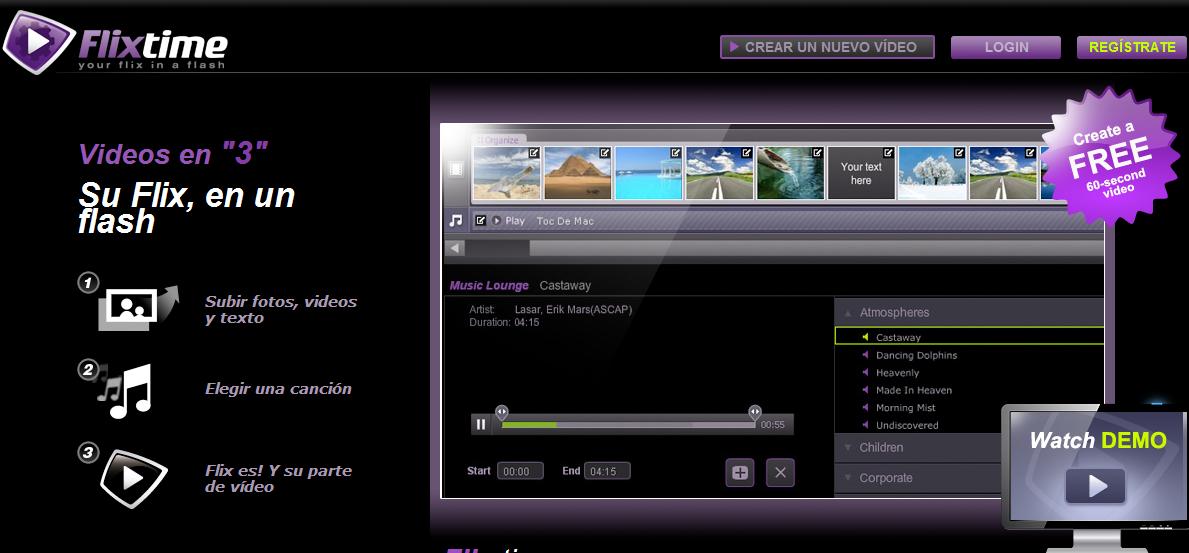Click speaker icon beside Undiscovered

[865, 425]
